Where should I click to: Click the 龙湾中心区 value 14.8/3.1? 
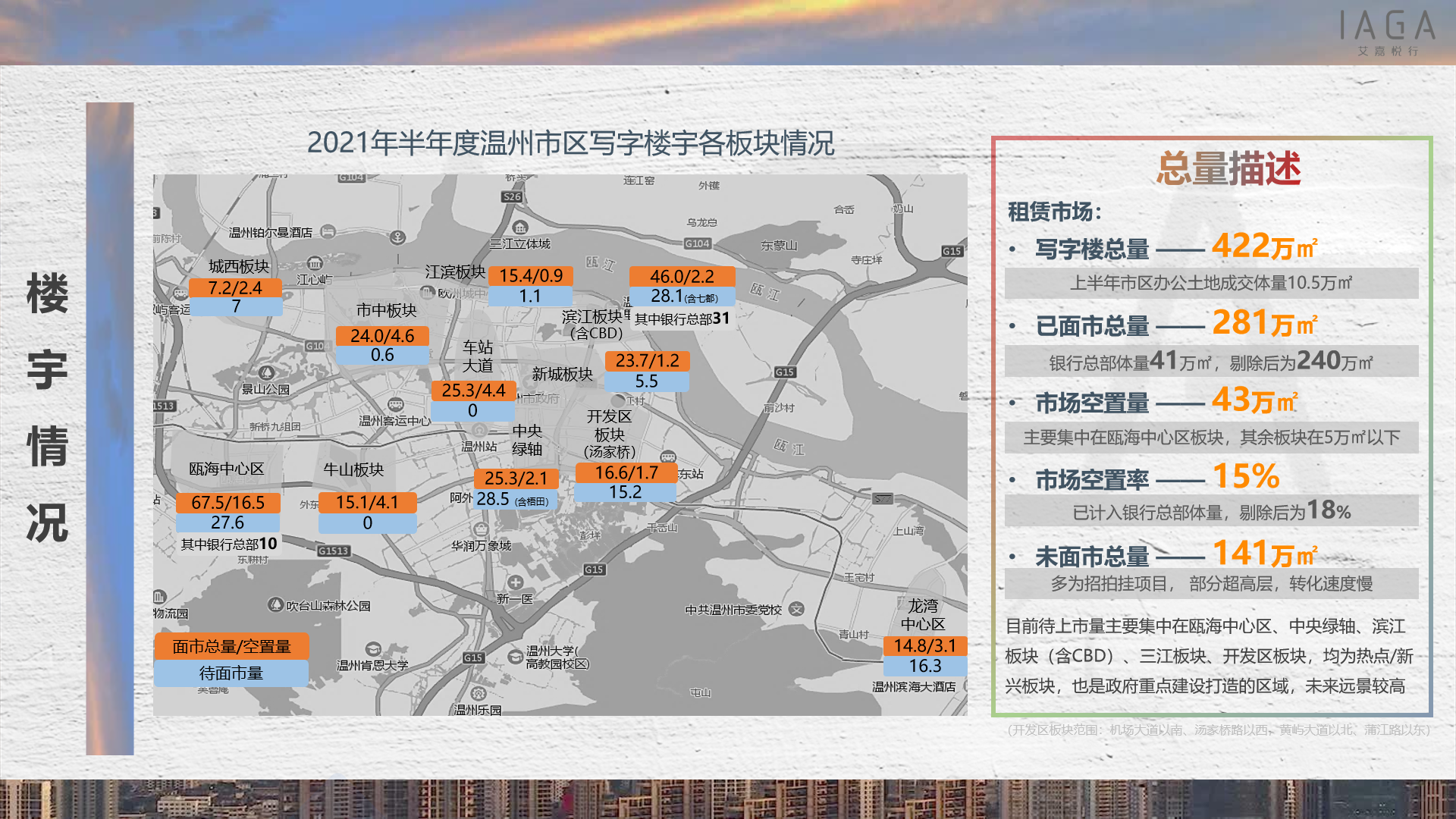pyautogui.click(x=925, y=646)
